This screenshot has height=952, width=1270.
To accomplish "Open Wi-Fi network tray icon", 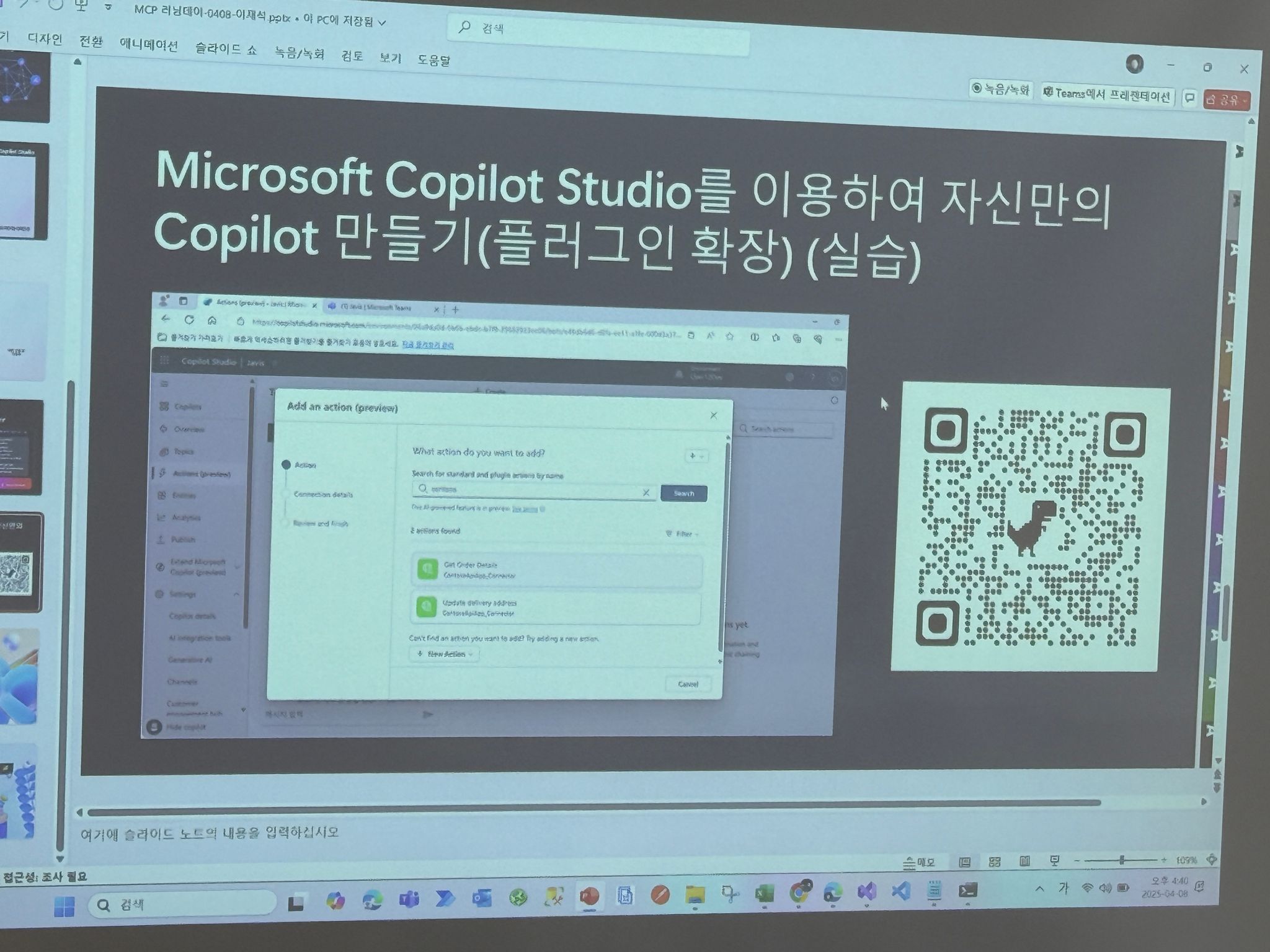I will 1087,888.
